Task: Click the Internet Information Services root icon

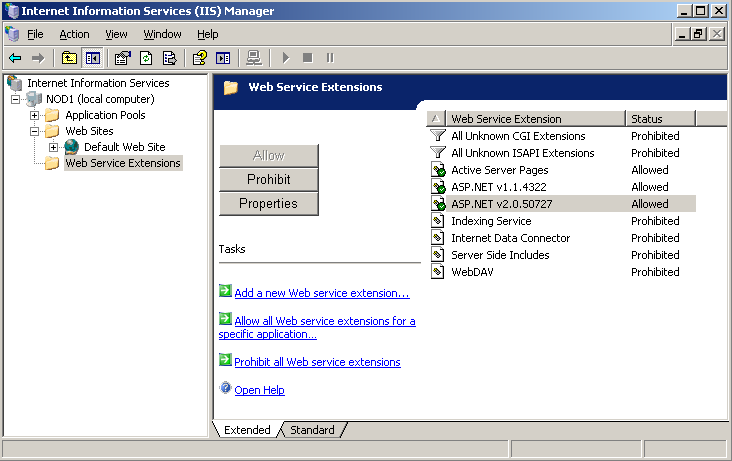Action: [x=15, y=83]
